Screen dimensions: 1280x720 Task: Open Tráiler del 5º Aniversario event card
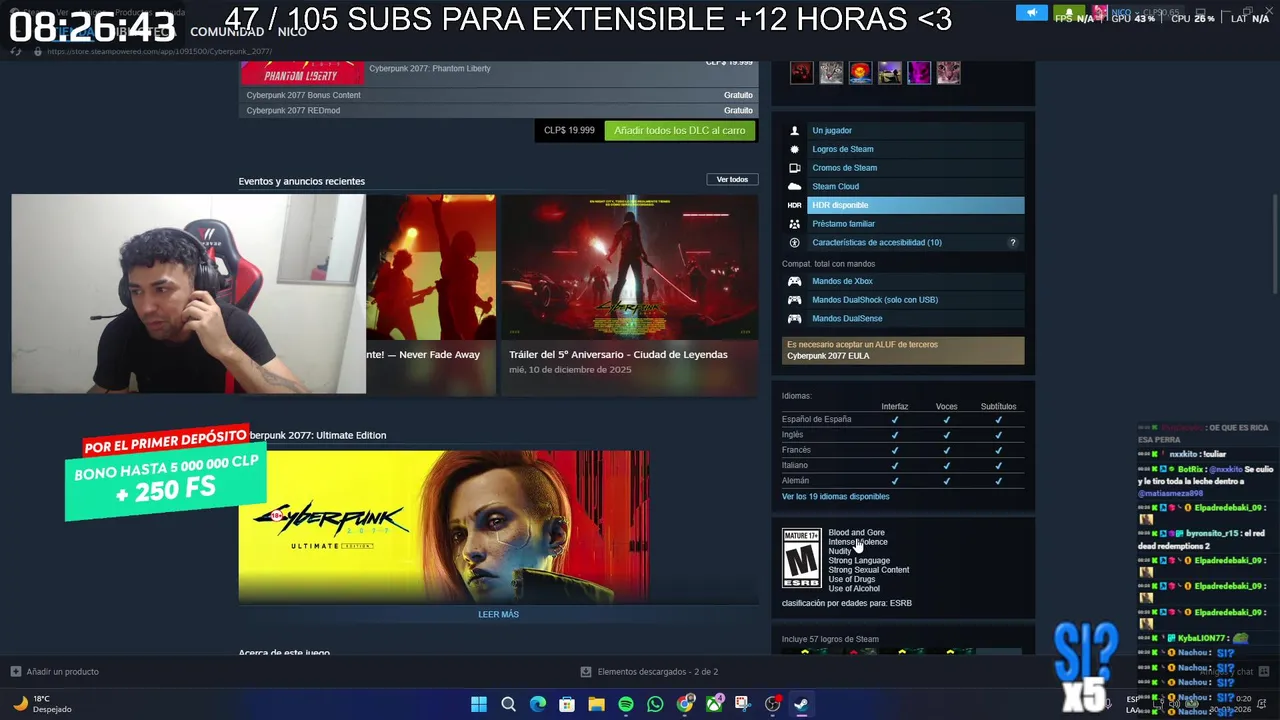(x=629, y=295)
